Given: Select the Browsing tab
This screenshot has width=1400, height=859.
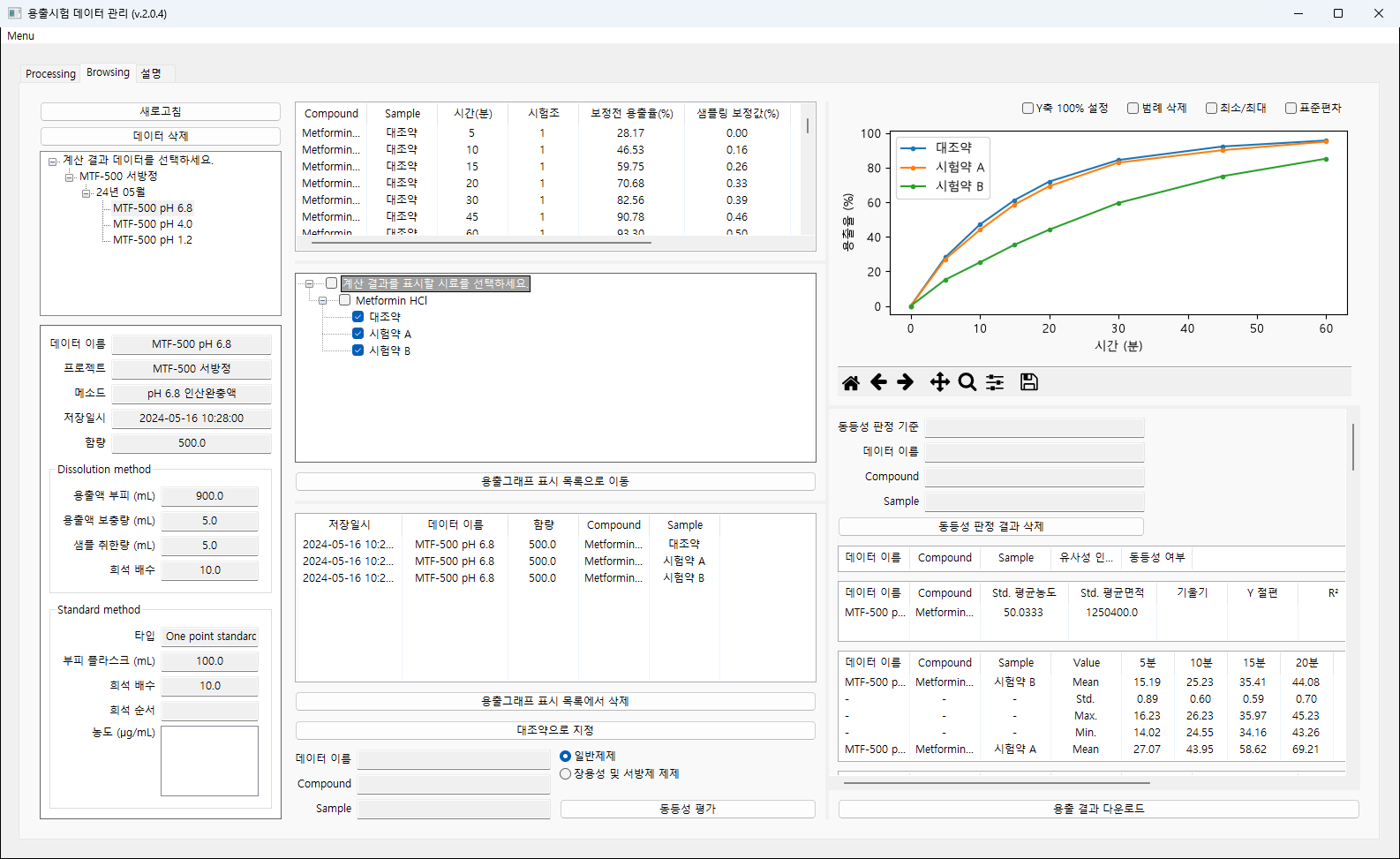Looking at the screenshot, I should (108, 72).
